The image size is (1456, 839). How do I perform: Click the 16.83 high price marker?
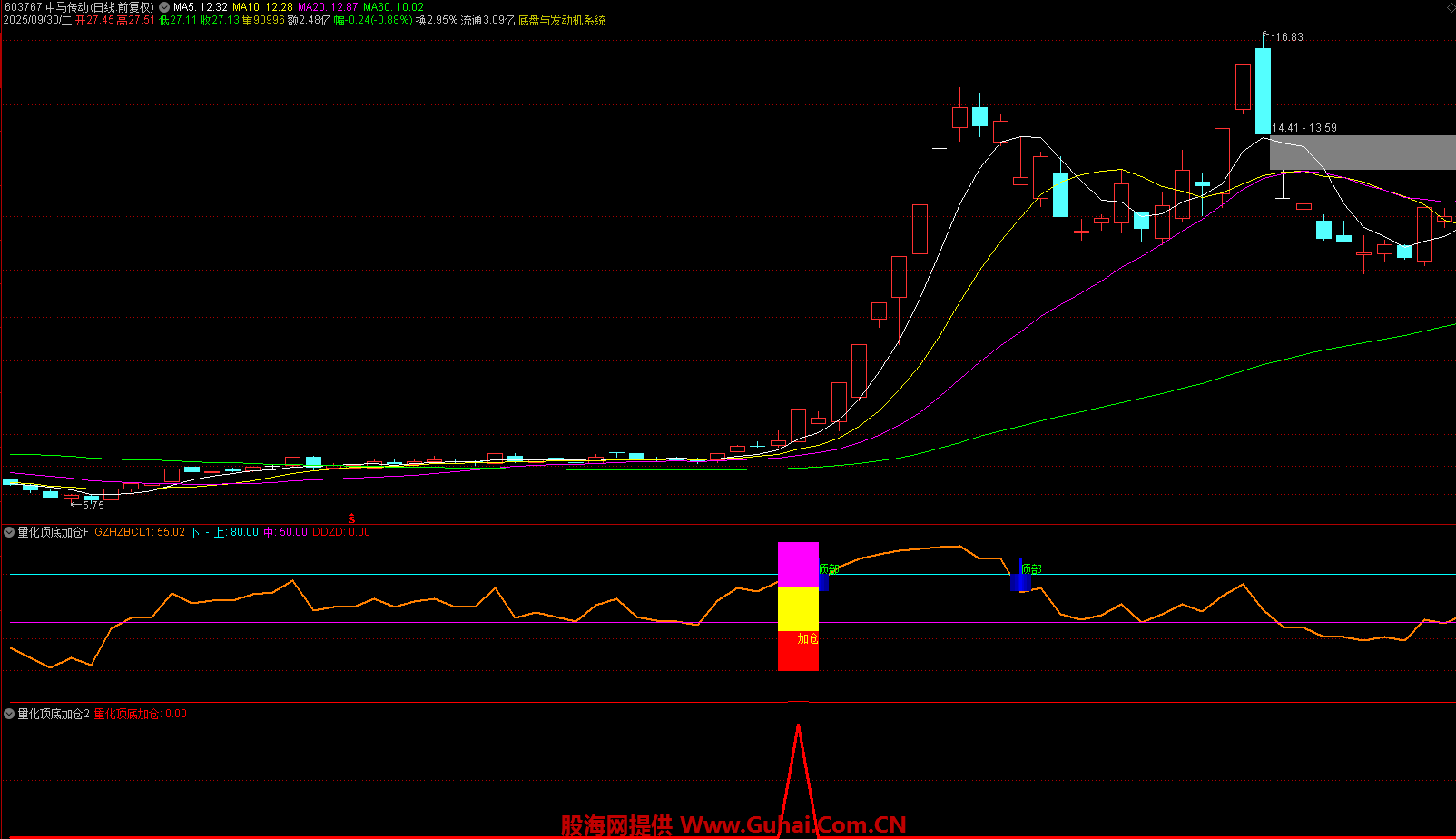(1288, 37)
